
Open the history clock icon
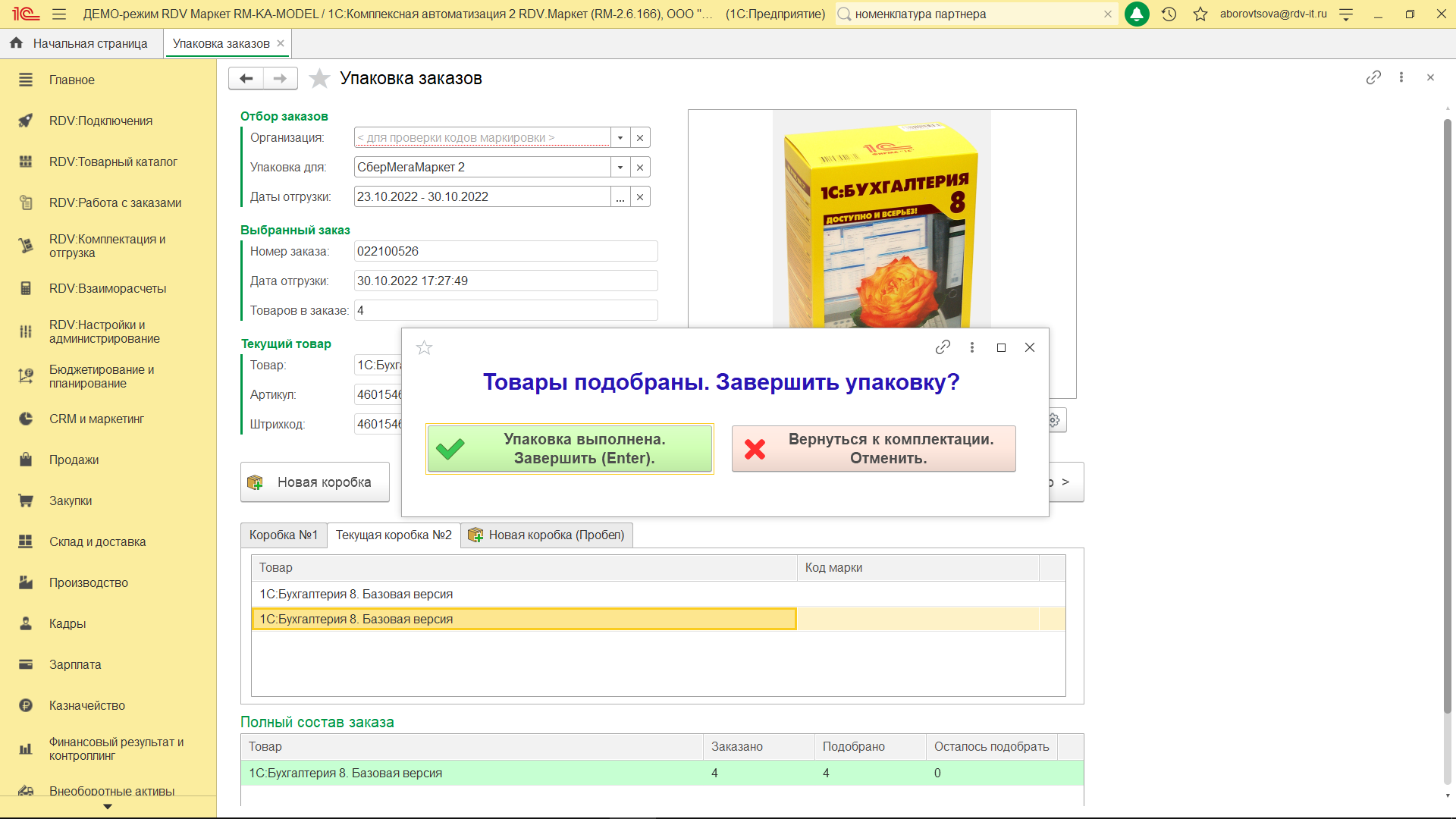click(x=1169, y=14)
